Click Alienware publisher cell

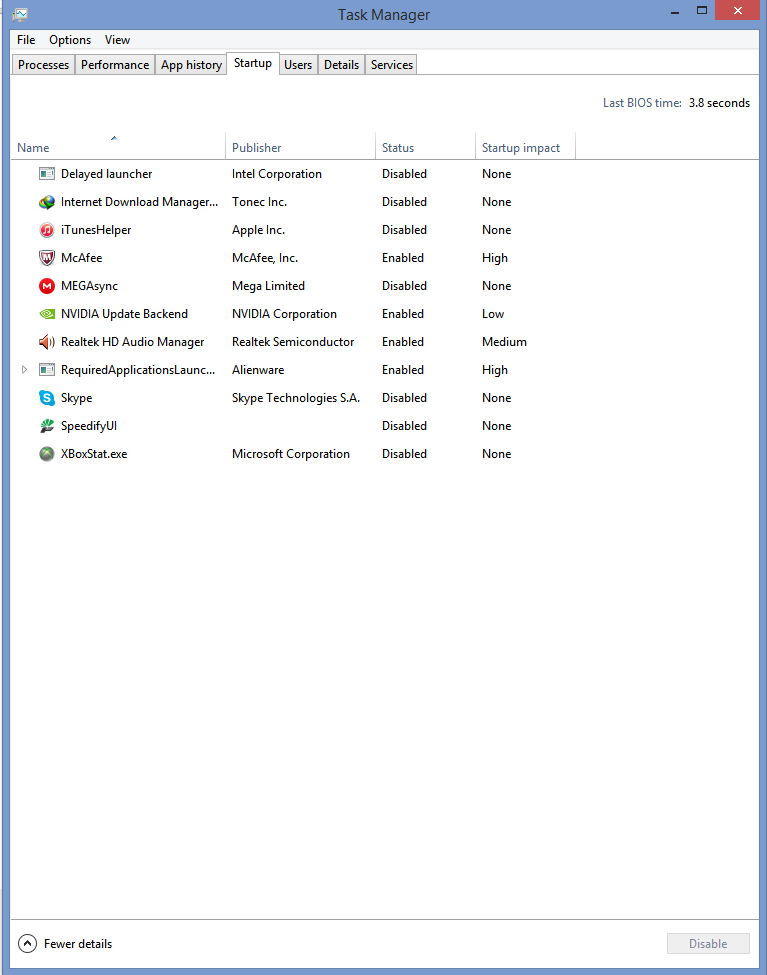coord(258,370)
